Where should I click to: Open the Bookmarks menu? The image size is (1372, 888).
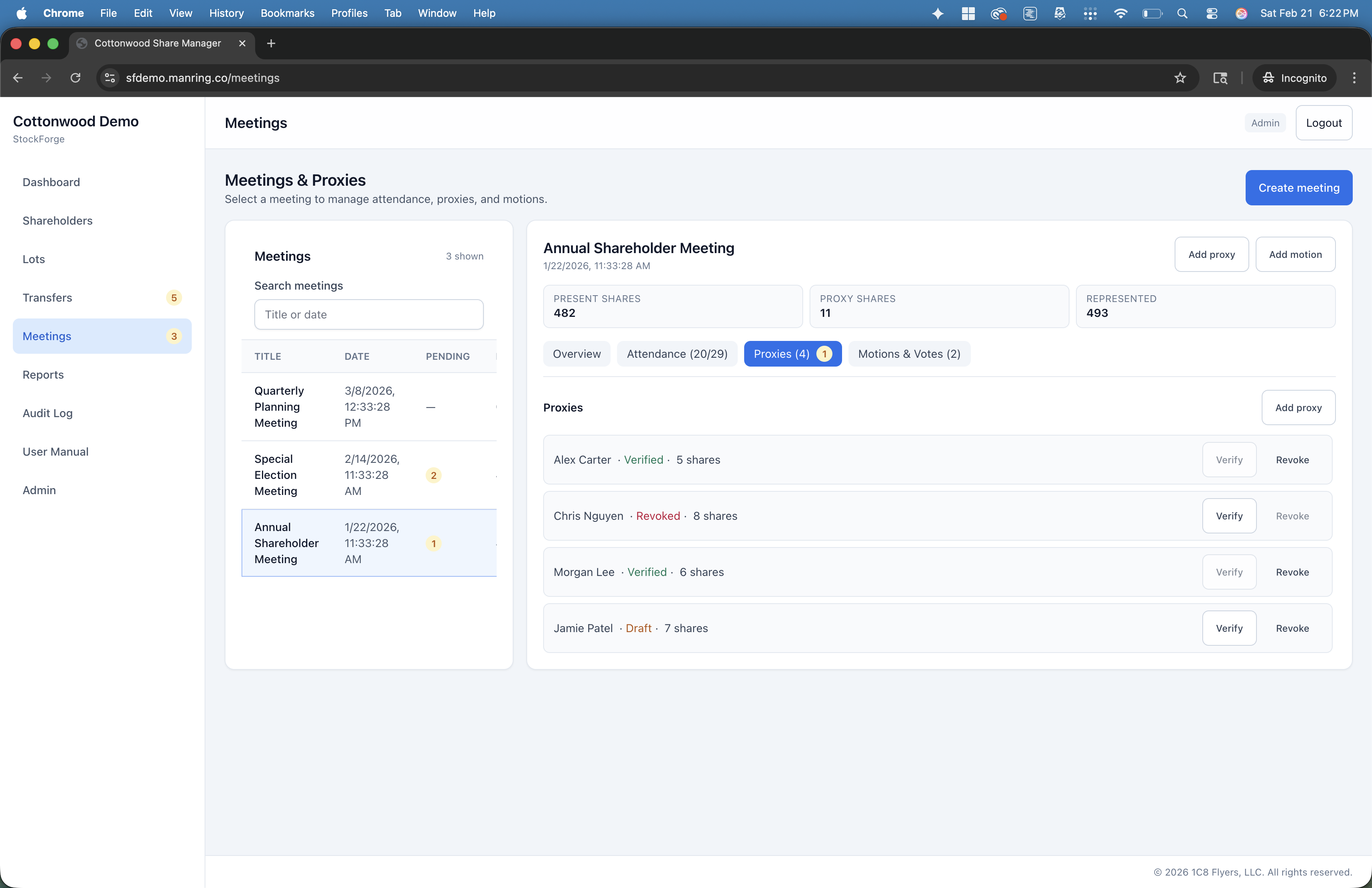(287, 13)
